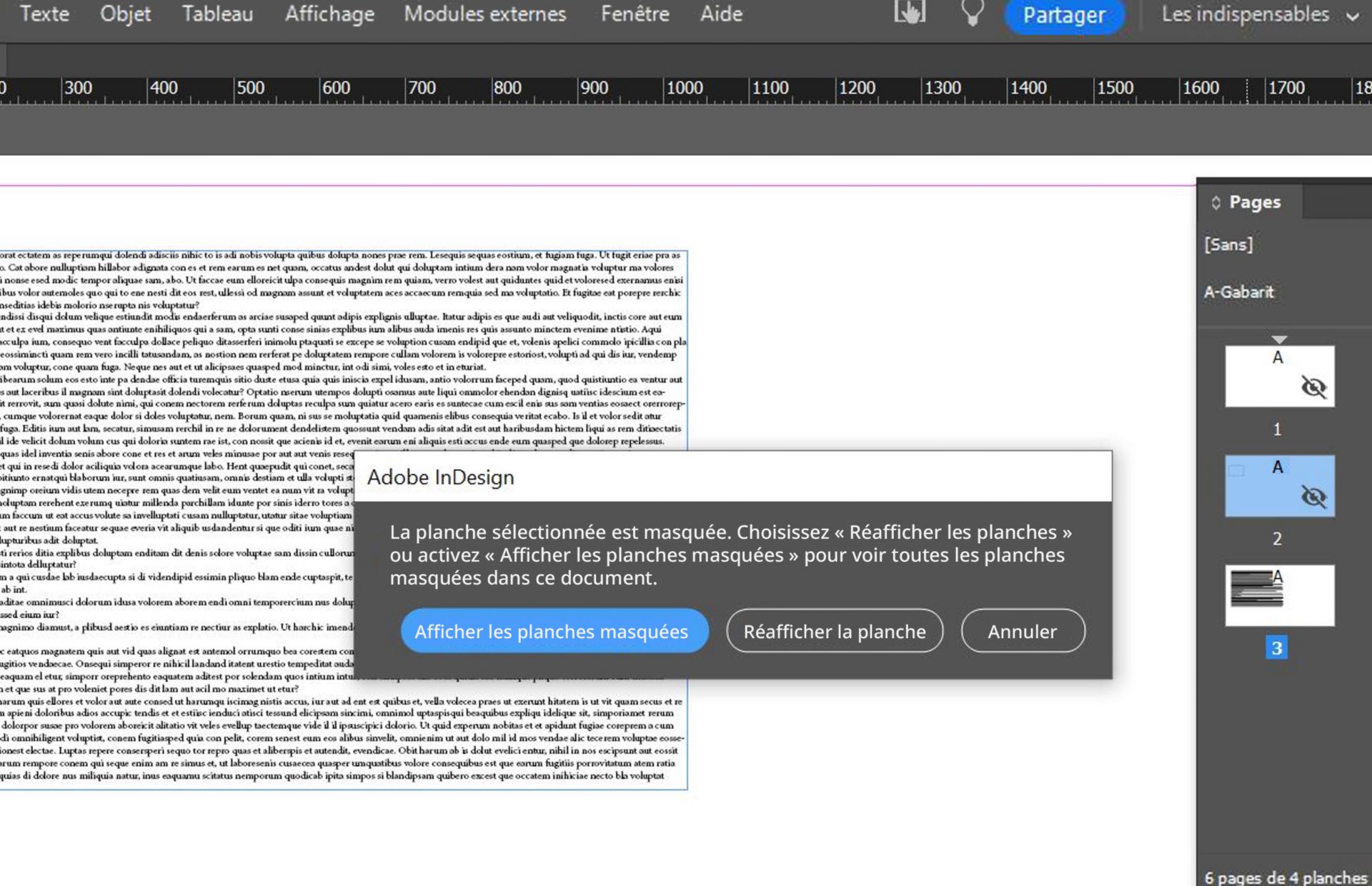1372x886 pixels.
Task: Click the Modules externes menu
Action: click(484, 14)
